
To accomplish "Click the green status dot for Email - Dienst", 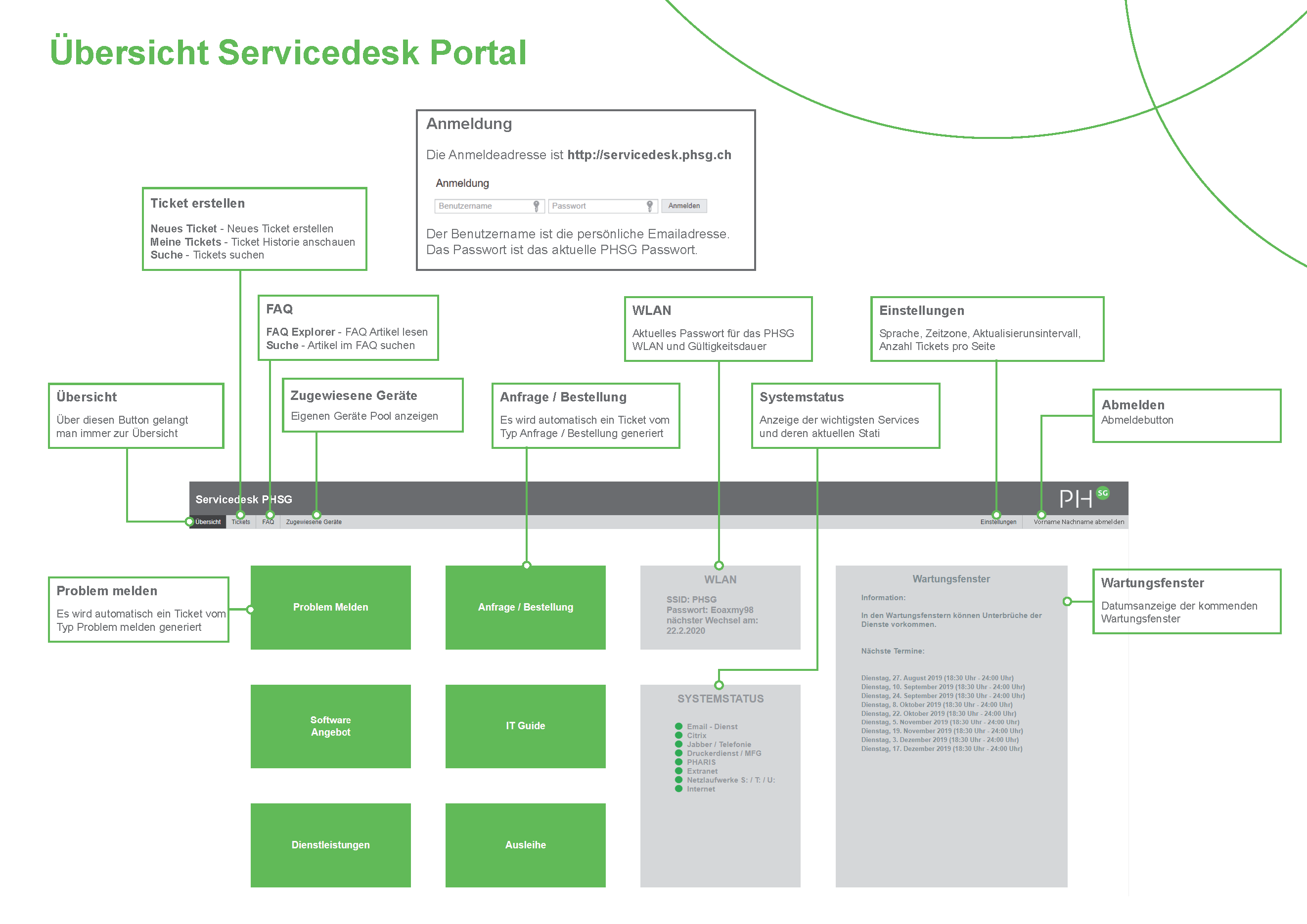I will (678, 727).
